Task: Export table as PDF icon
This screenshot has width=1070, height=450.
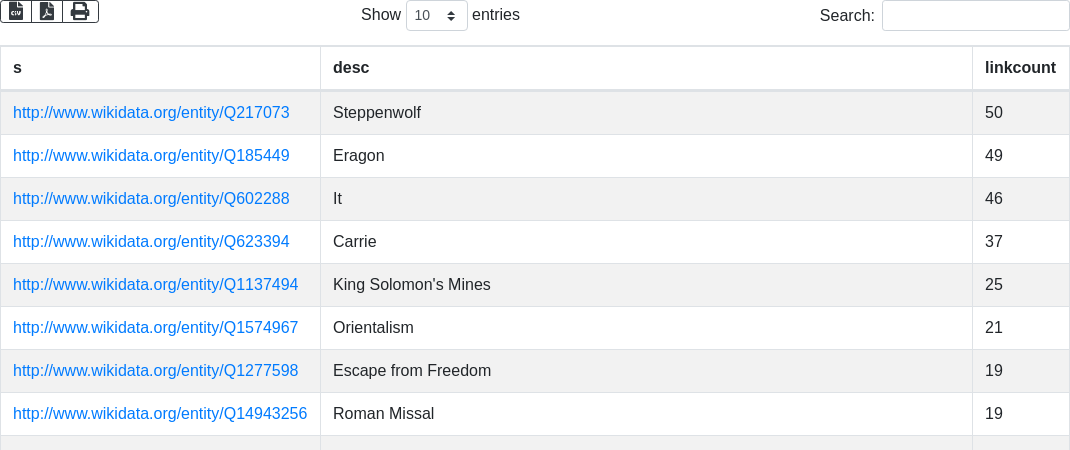Action: [47, 12]
